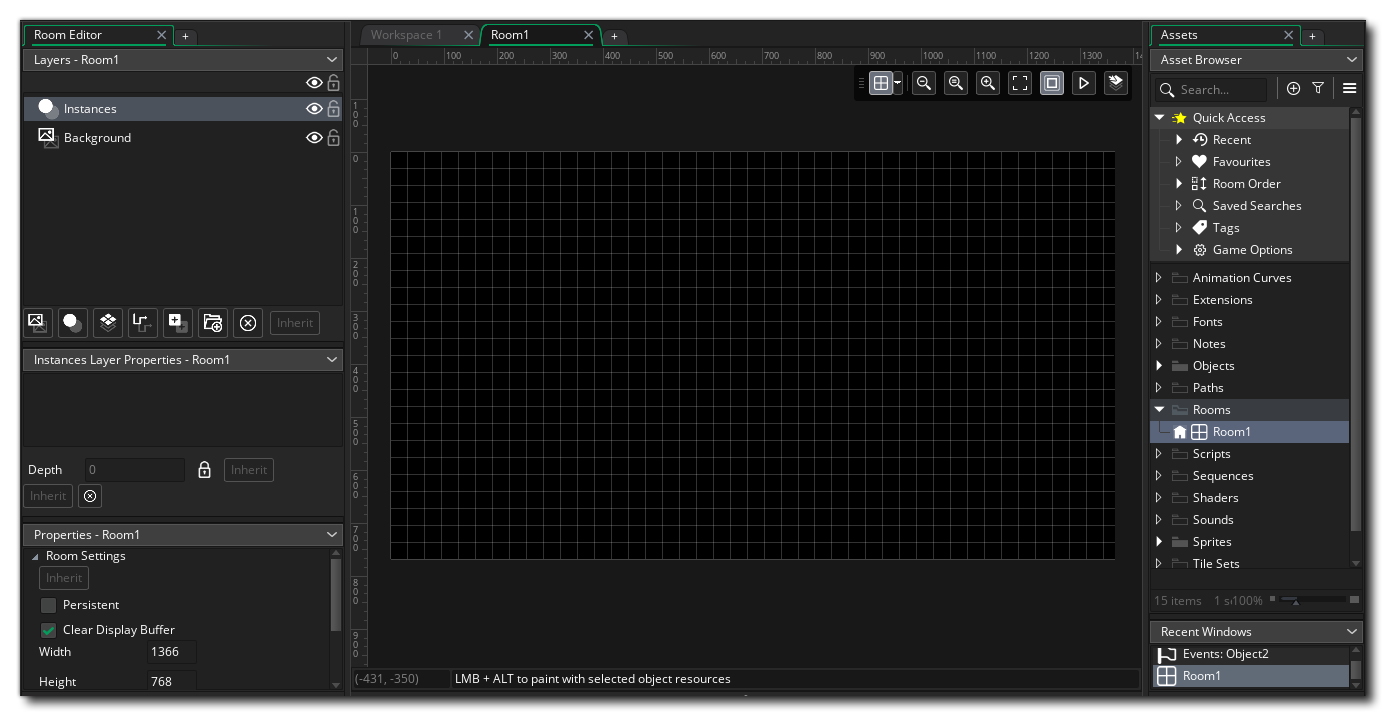The height and width of the screenshot is (716, 1386).
Task: Open the asset browser filter
Action: coord(1318,89)
